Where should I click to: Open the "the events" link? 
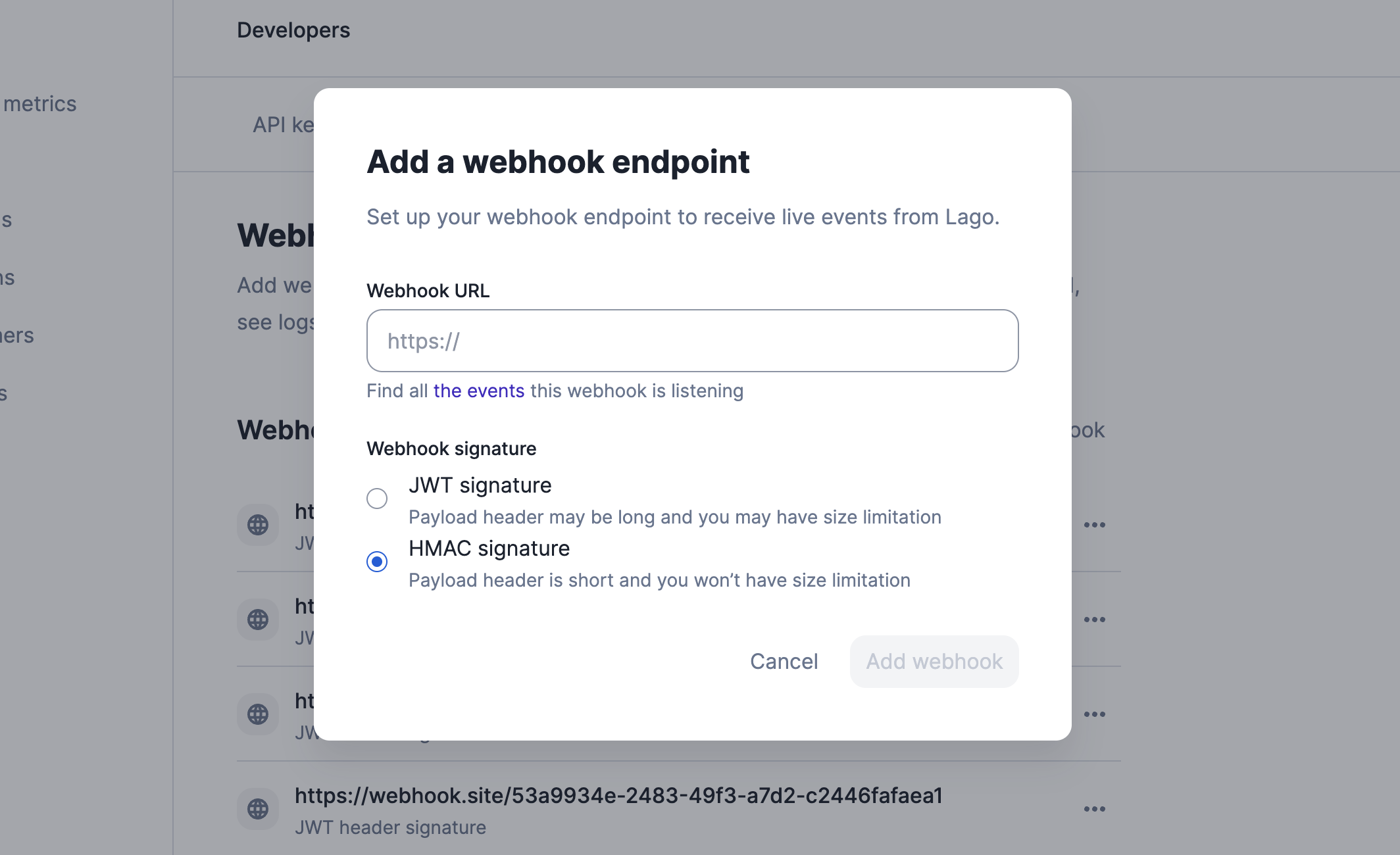[x=479, y=391]
